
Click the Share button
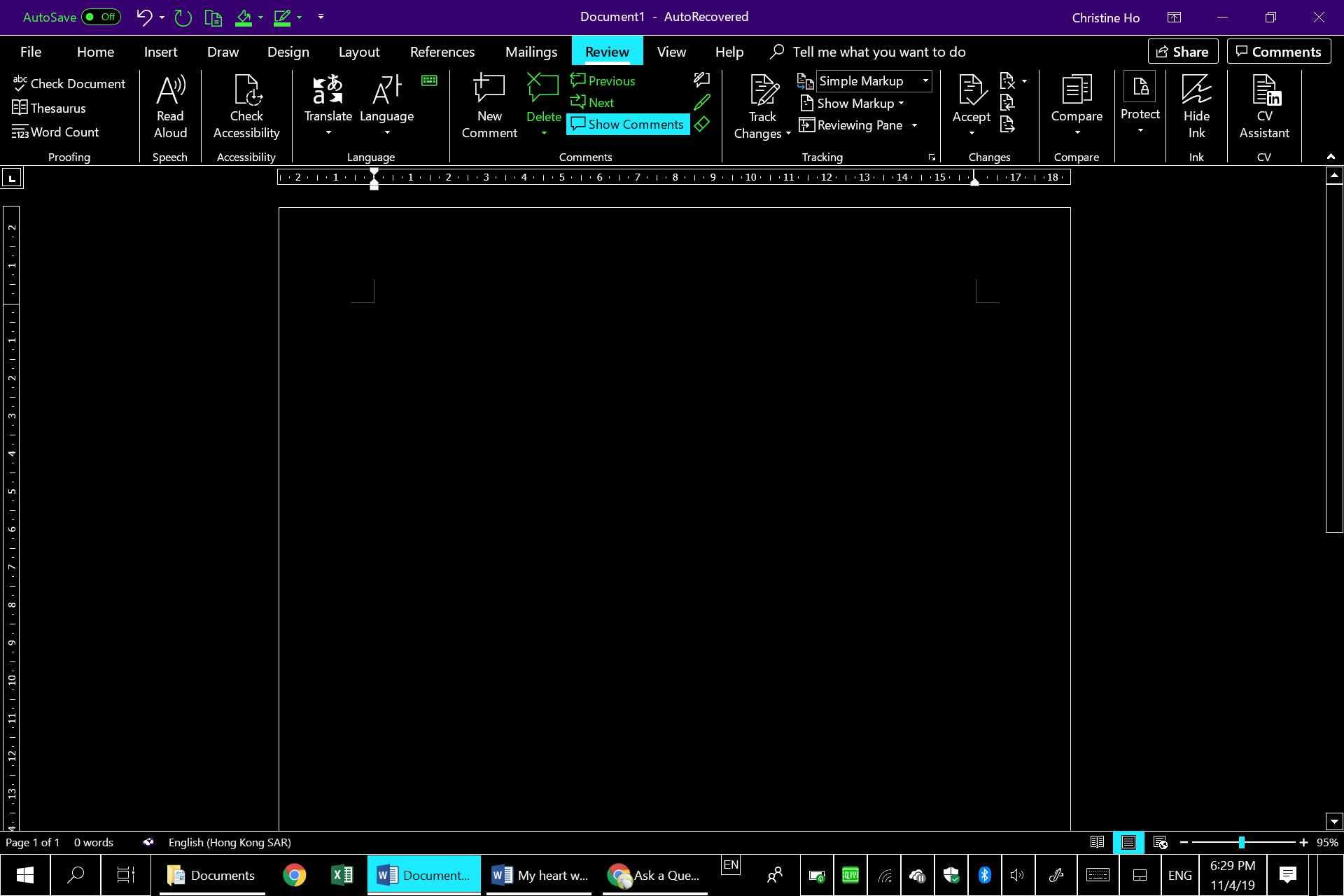click(x=1183, y=52)
